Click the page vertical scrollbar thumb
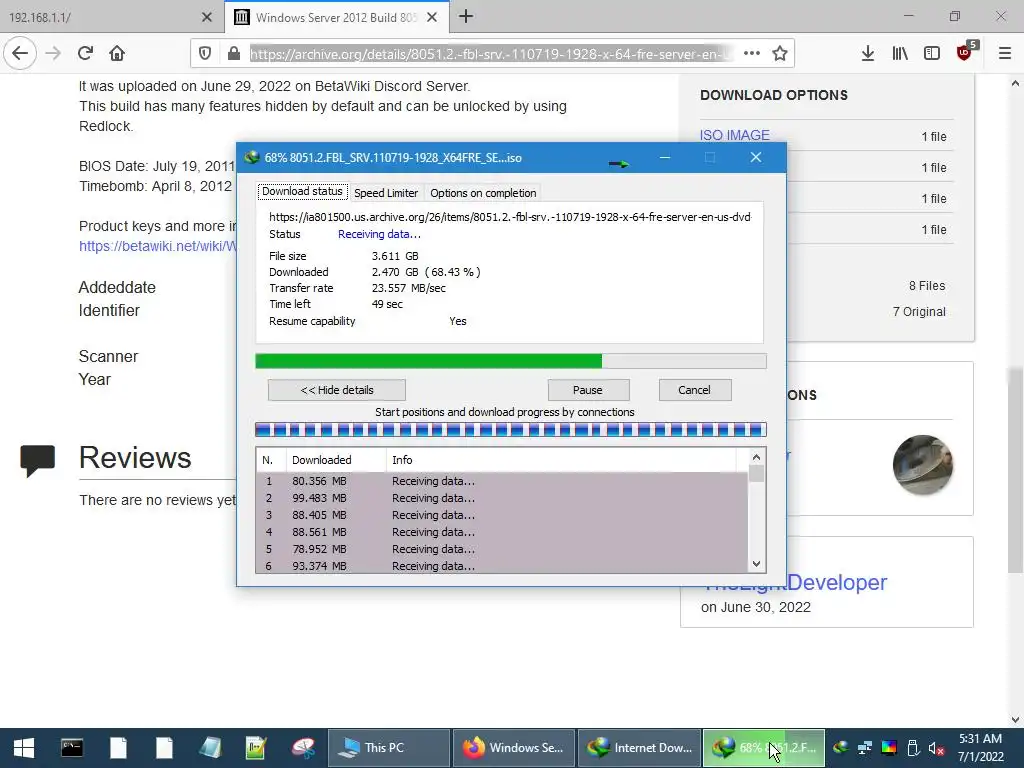 click(1015, 470)
